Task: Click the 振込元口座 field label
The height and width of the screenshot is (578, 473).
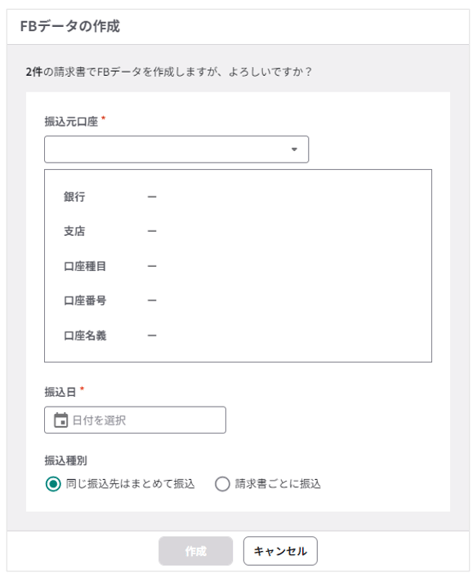Action: point(71,121)
